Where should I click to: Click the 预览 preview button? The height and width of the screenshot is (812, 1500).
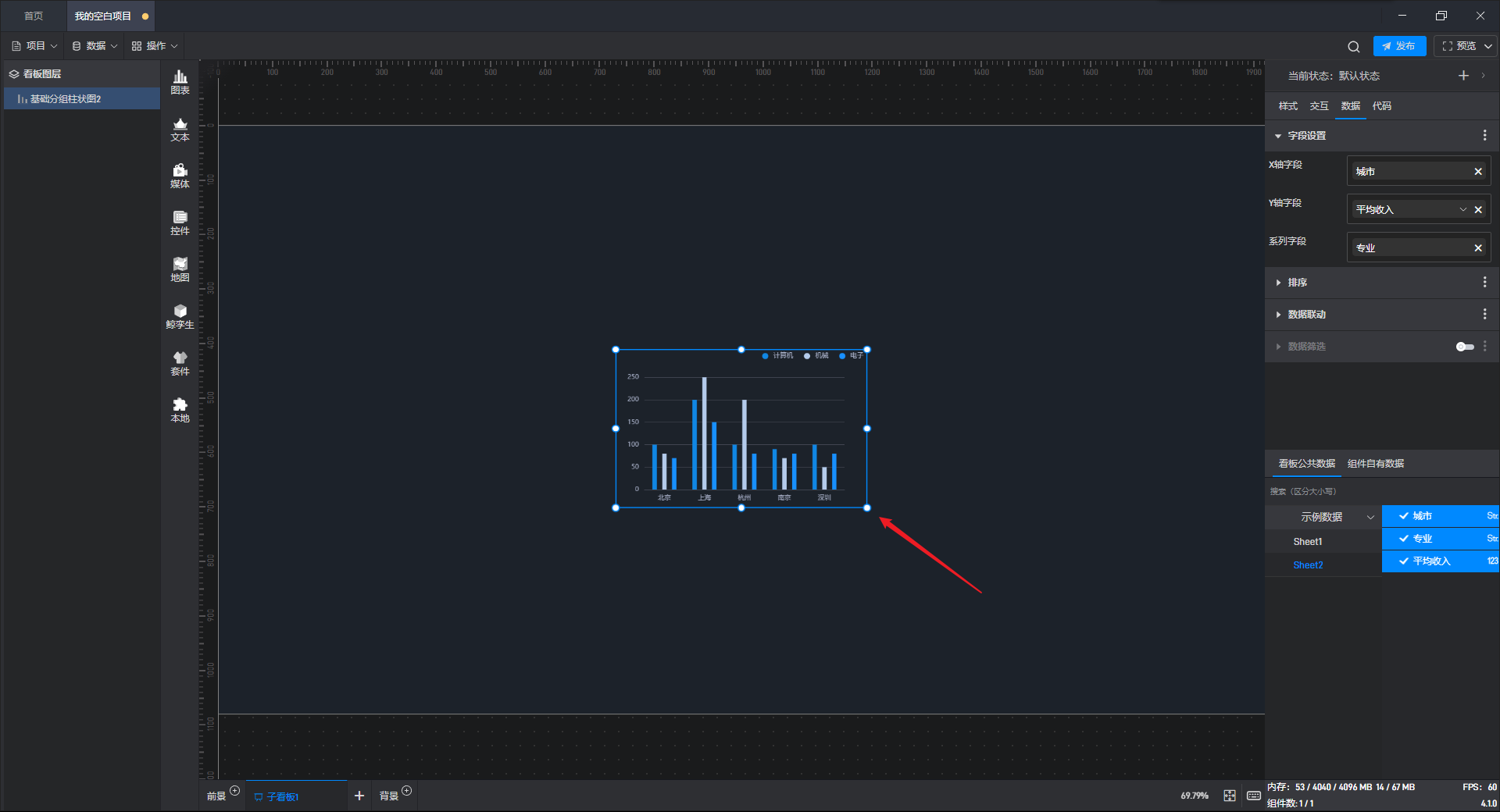(1459, 46)
